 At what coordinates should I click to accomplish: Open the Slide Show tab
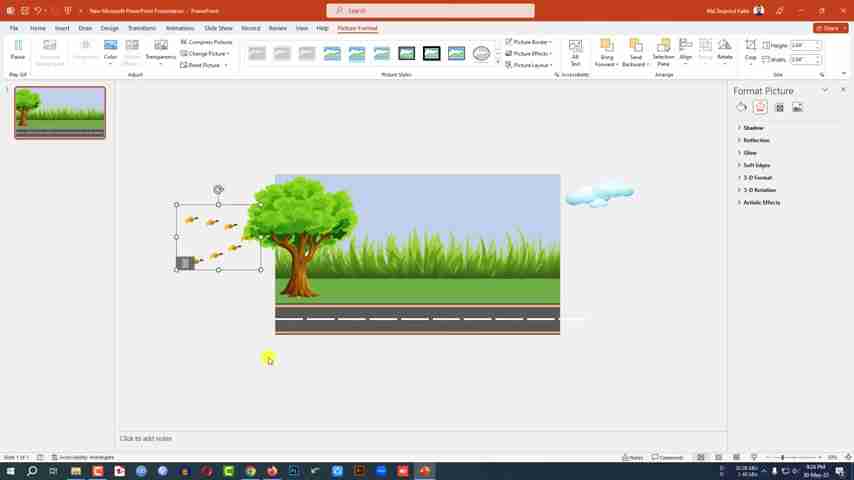[x=218, y=28]
